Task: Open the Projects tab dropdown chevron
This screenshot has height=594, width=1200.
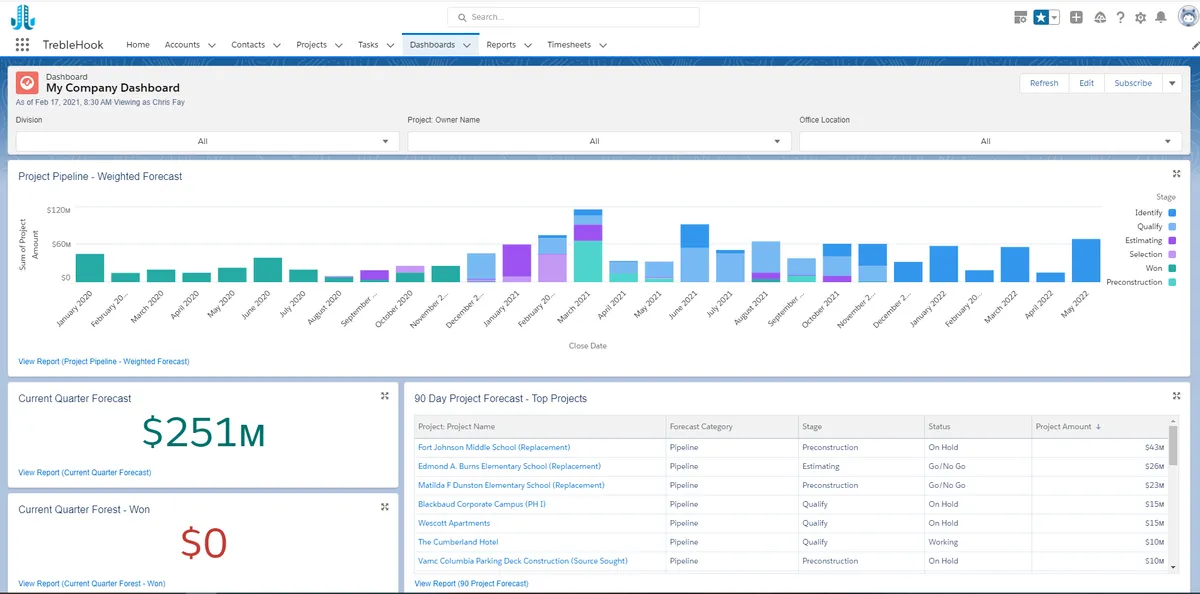Action: (338, 45)
